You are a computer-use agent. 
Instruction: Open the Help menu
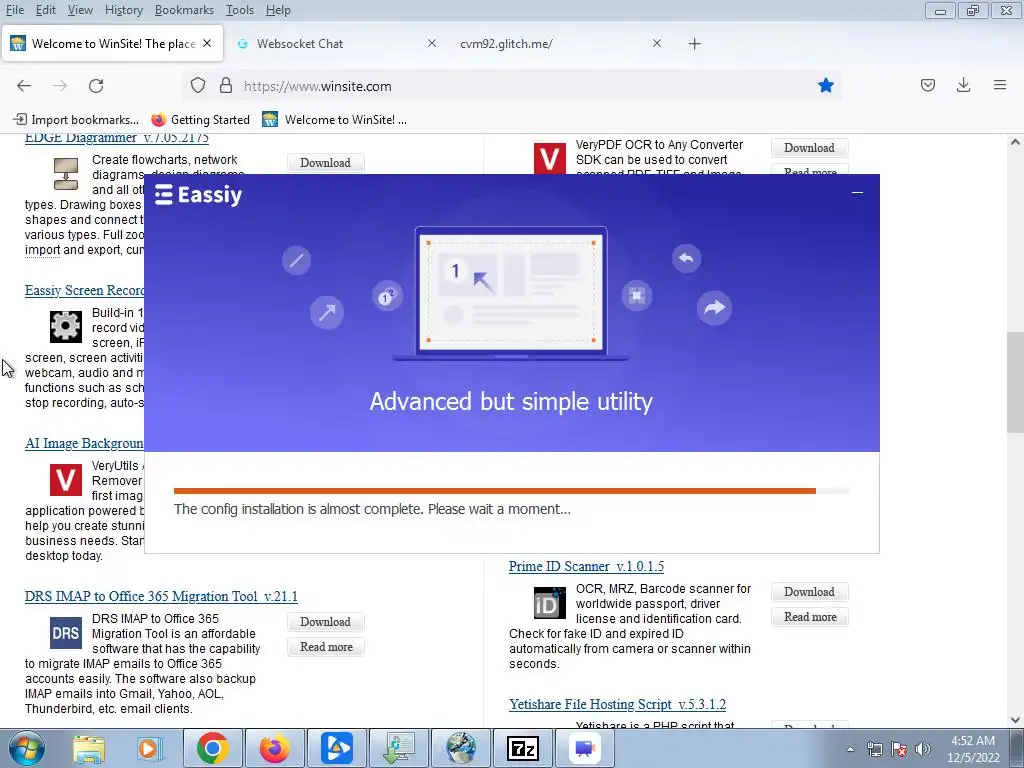tap(278, 10)
